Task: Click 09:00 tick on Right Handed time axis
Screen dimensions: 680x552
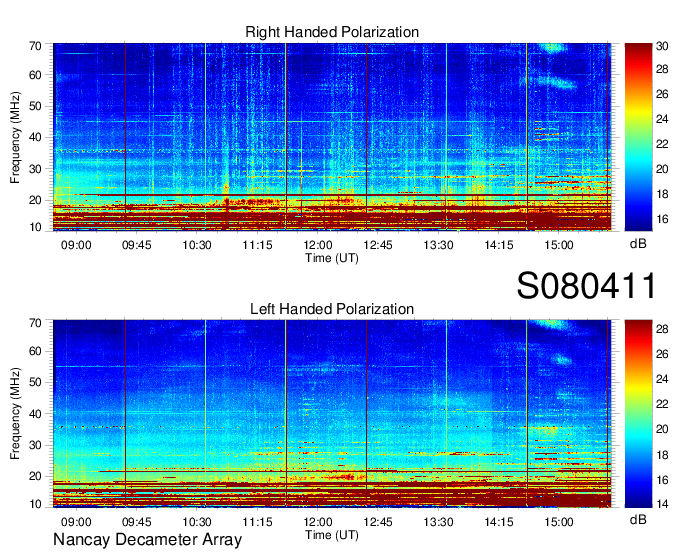Action: tap(76, 245)
